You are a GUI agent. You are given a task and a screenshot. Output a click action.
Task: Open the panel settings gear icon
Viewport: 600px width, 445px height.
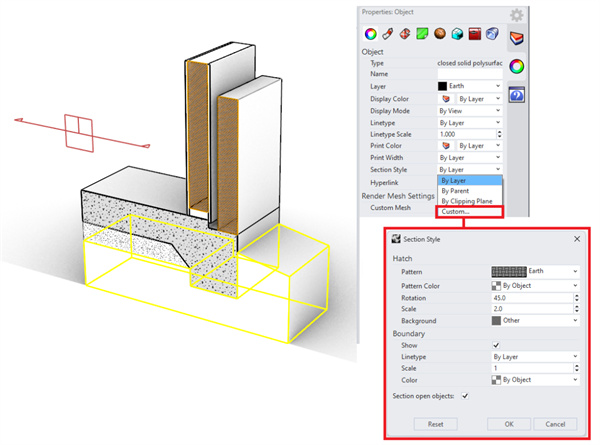pos(516,15)
